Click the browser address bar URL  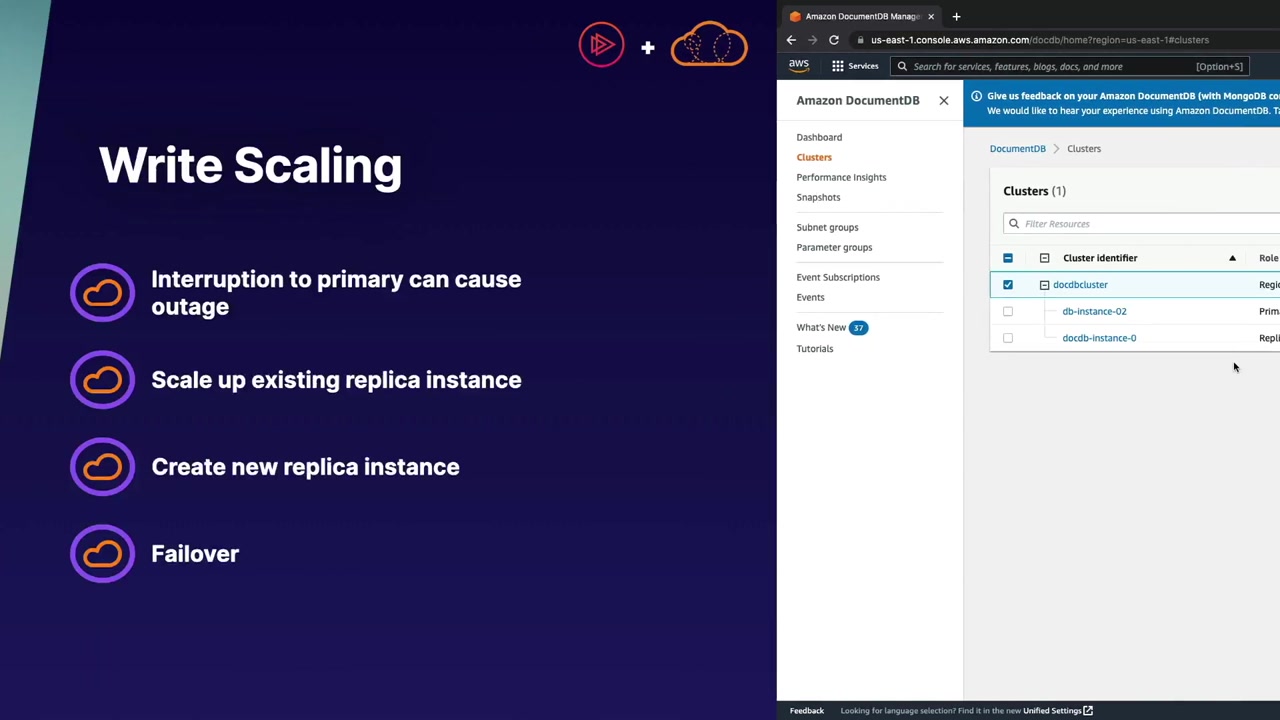click(x=1040, y=40)
